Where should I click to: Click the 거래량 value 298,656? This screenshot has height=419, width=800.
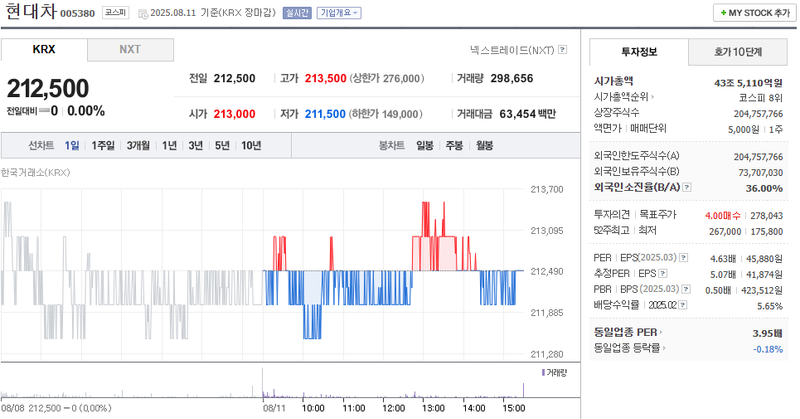tap(512, 79)
